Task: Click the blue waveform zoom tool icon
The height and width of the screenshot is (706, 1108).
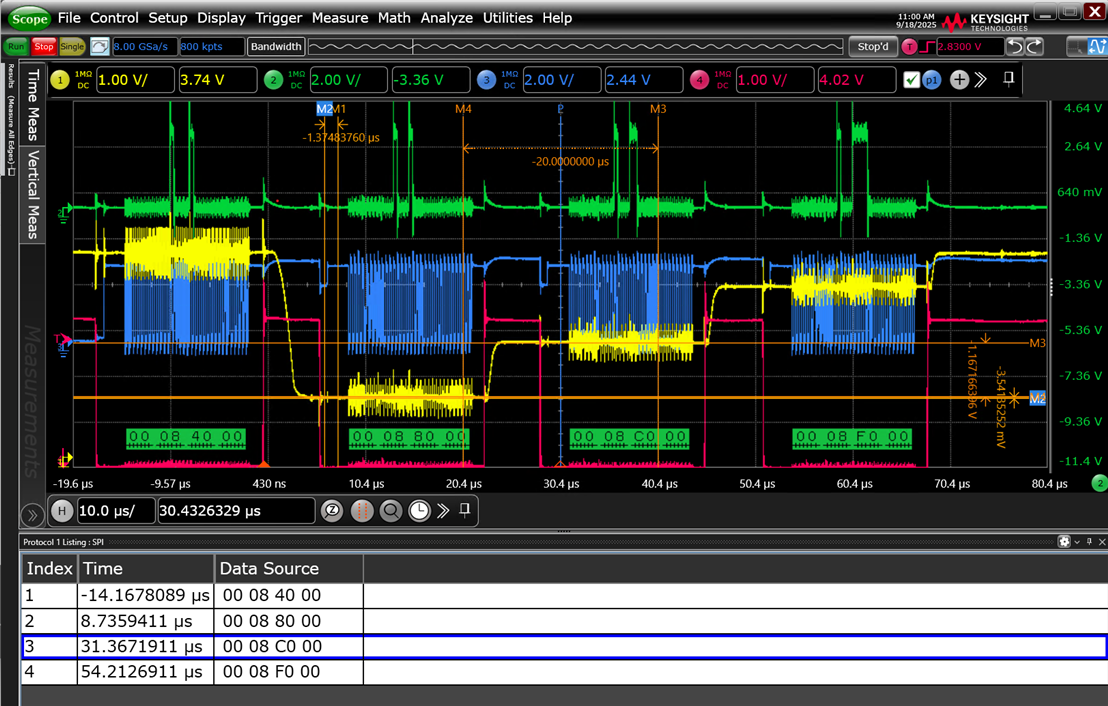Action: [x=1097, y=47]
